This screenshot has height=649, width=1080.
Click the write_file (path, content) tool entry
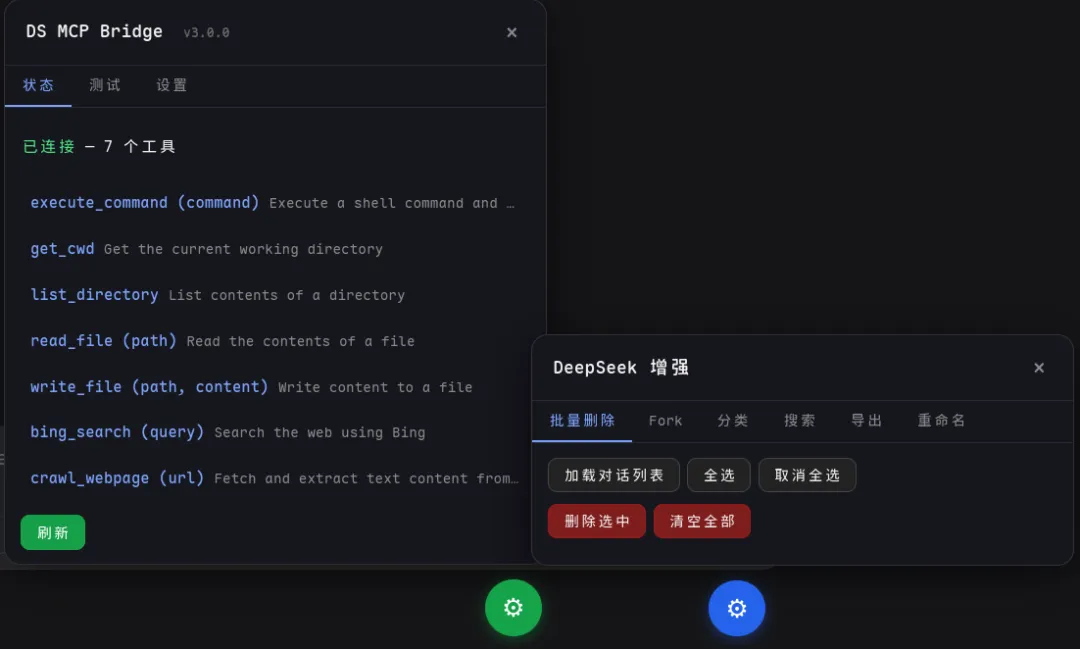[273, 387]
